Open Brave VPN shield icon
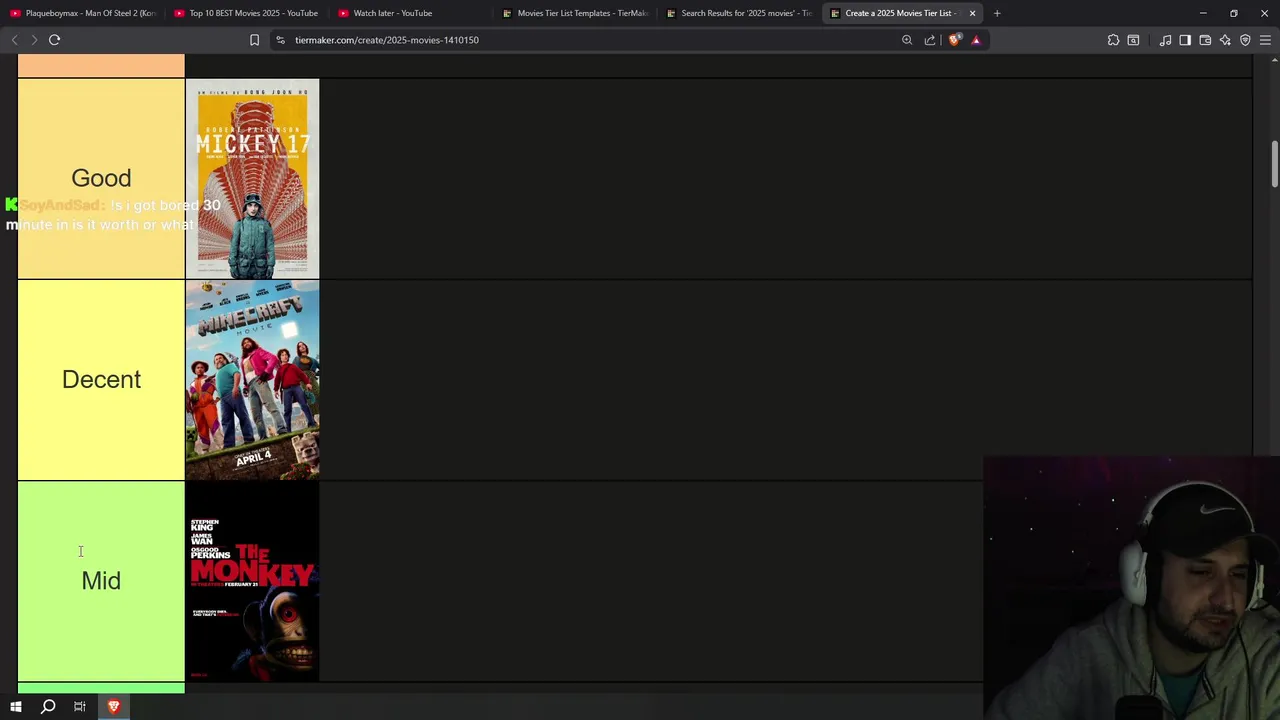Image resolution: width=1280 pixels, height=720 pixels. [x=1245, y=40]
